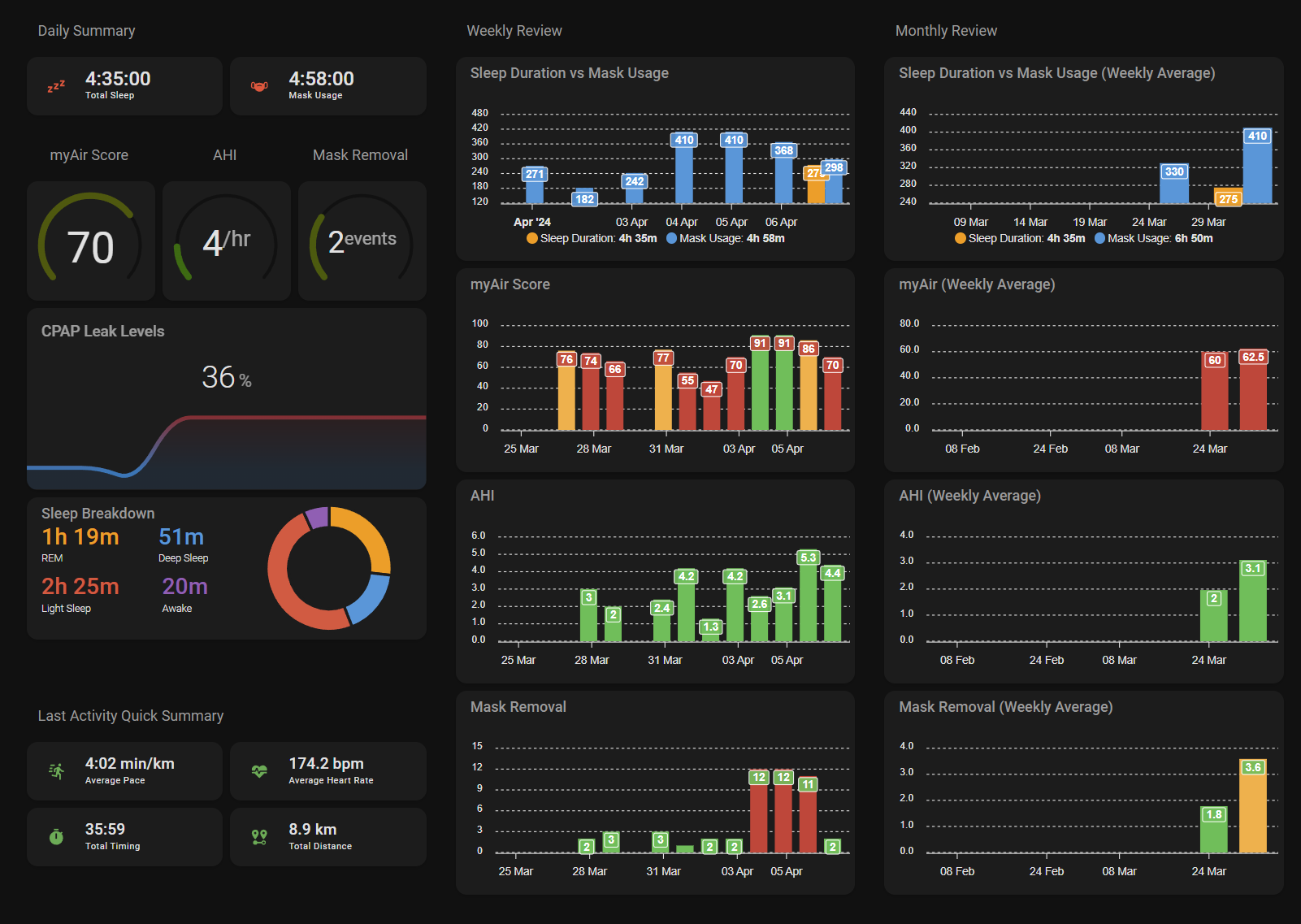This screenshot has height=924, width=1301.
Task: Click the Monthly Review heading
Action: 946,31
